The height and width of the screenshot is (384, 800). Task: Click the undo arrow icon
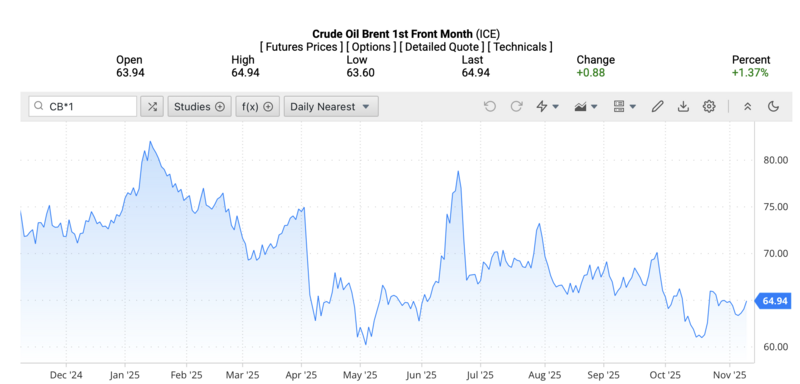[x=490, y=107]
